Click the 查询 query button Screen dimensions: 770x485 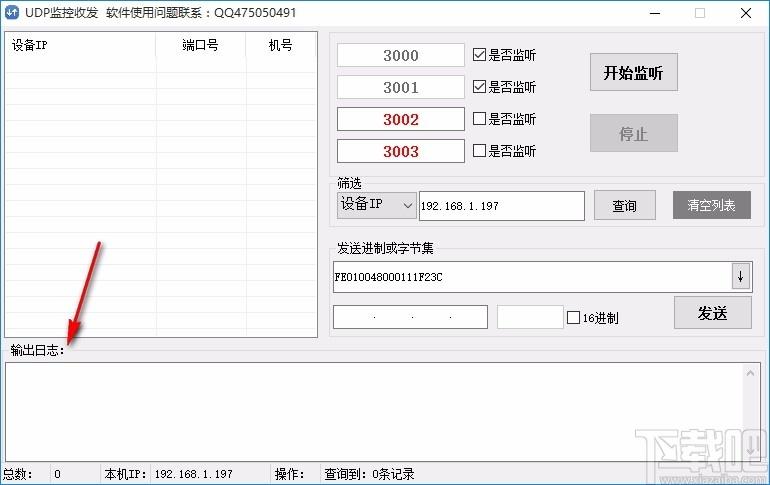click(625, 205)
